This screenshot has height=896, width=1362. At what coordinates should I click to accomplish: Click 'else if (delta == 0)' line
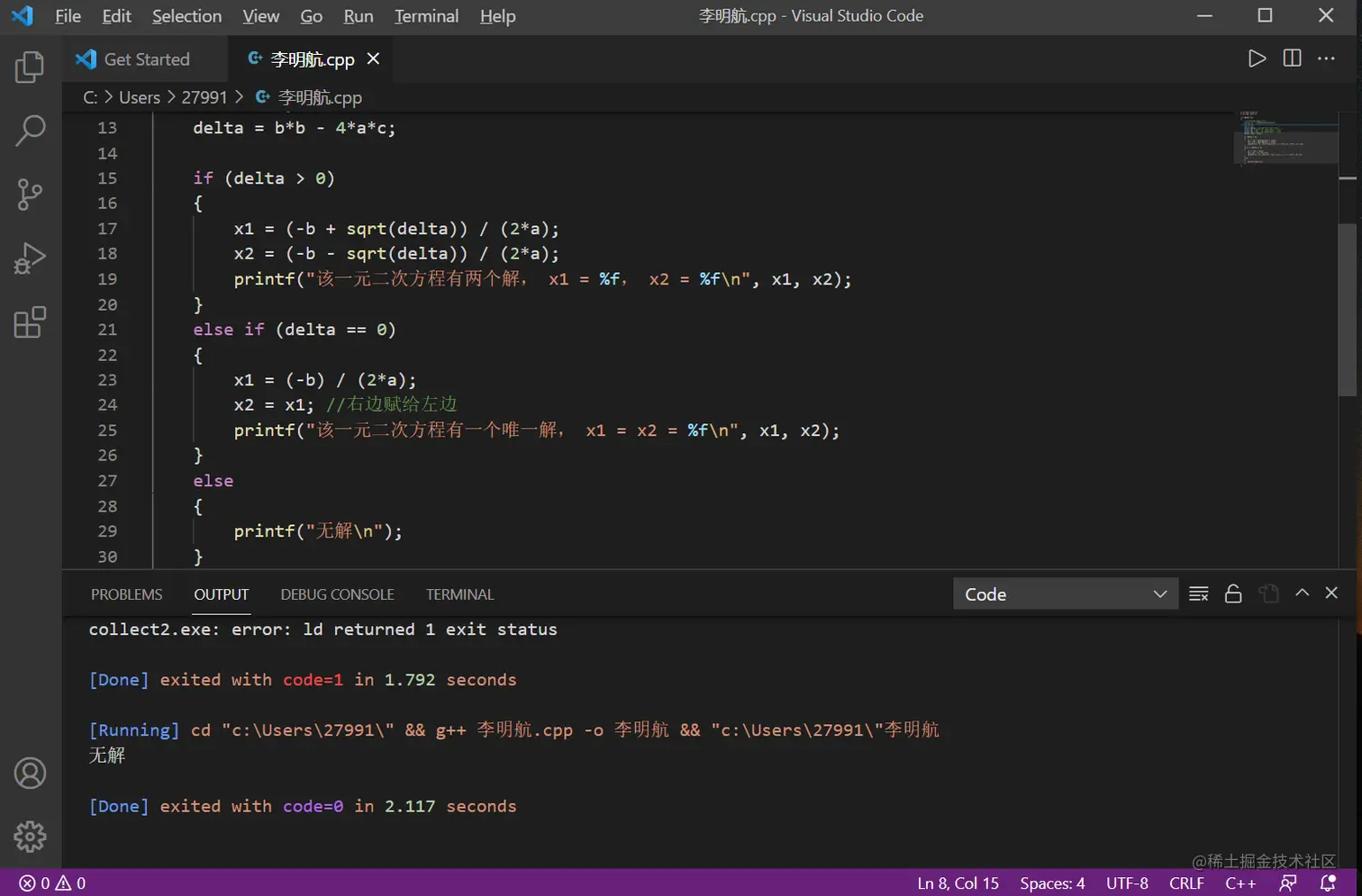[x=294, y=330]
